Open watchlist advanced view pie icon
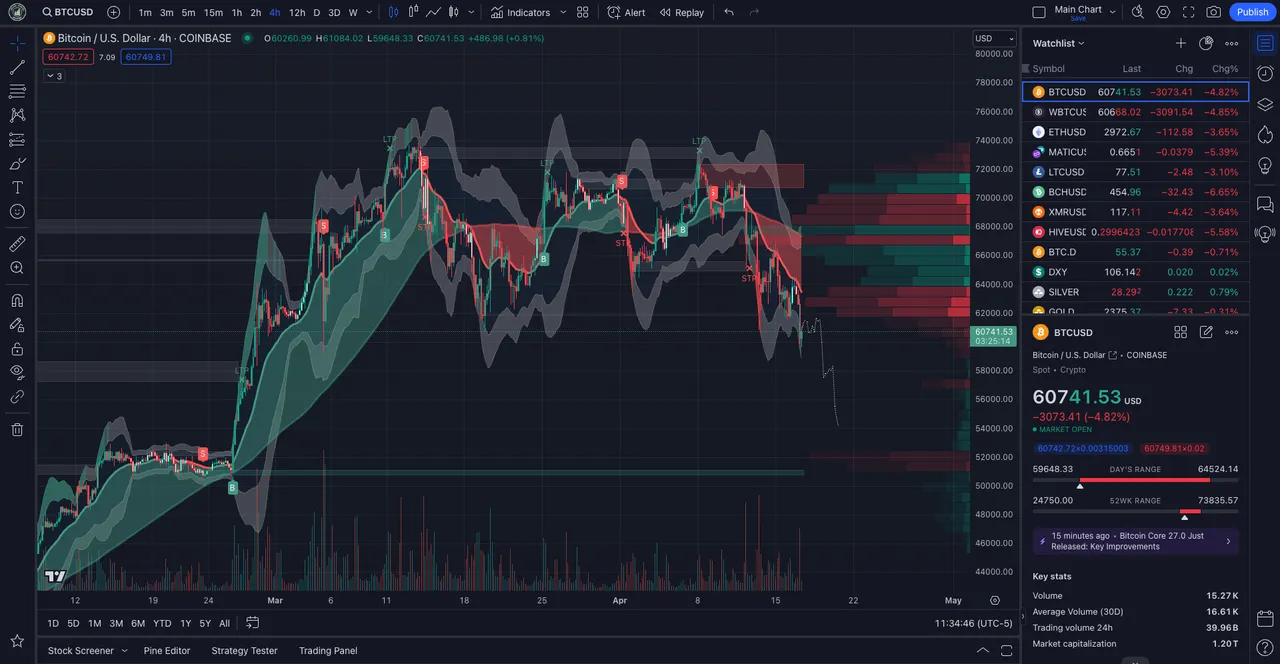The width and height of the screenshot is (1280, 664). click(1206, 43)
